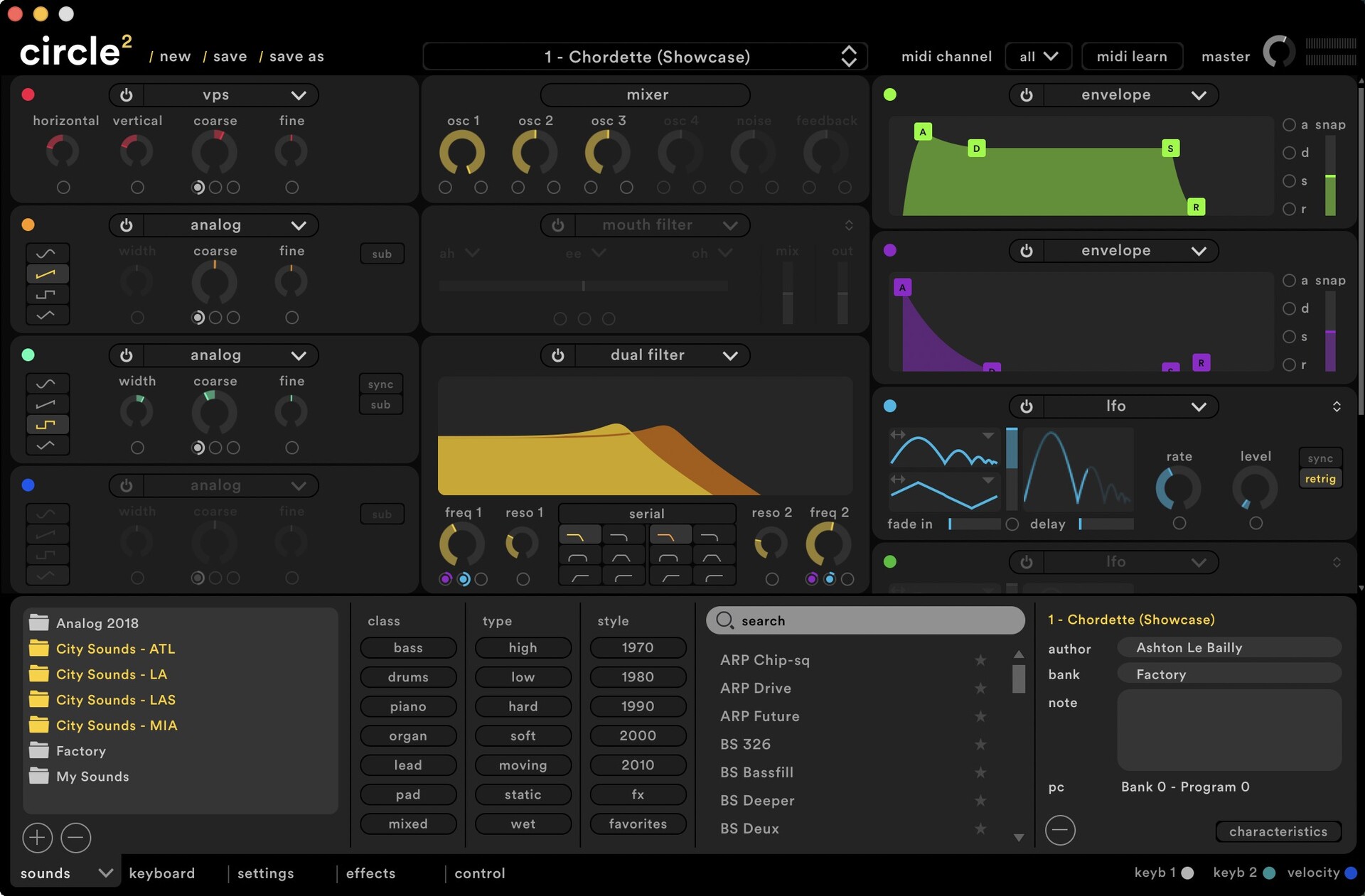The image size is (1365, 896).
Task: Open the preset selector arrows for Chordette
Action: [x=849, y=56]
